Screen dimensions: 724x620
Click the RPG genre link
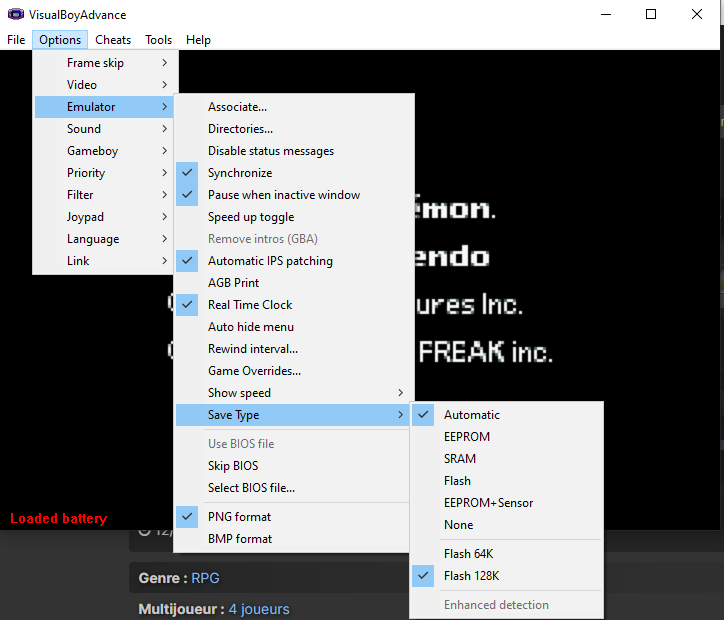tap(205, 578)
